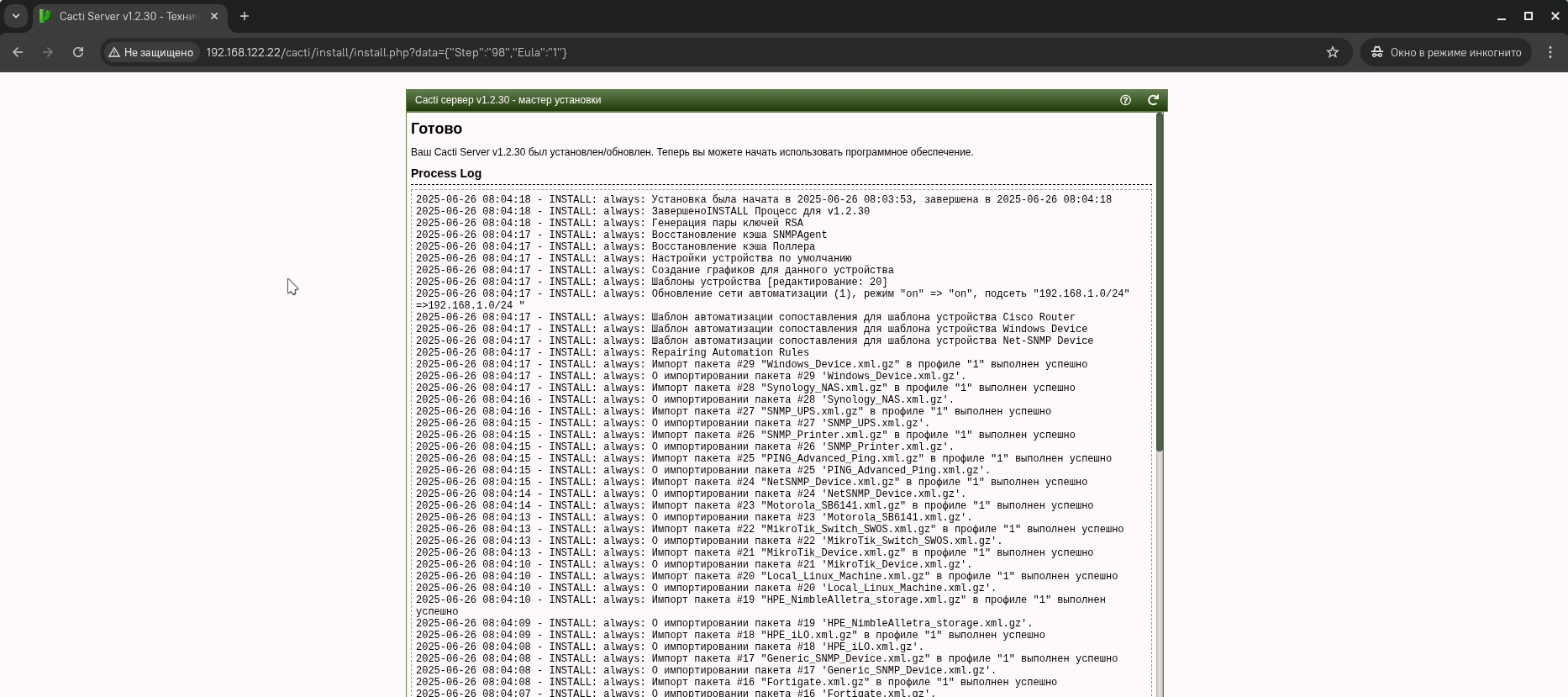Click the log line 'Импорт пакета #28' Synology_NAS
The image size is (1568, 697).
[745, 388]
